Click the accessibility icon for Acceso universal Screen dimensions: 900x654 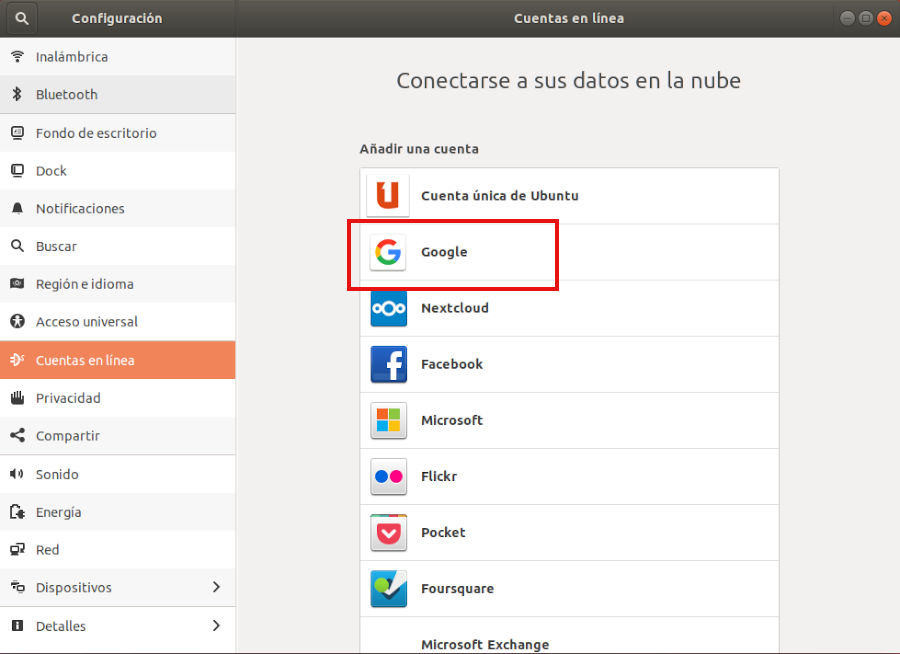18,321
